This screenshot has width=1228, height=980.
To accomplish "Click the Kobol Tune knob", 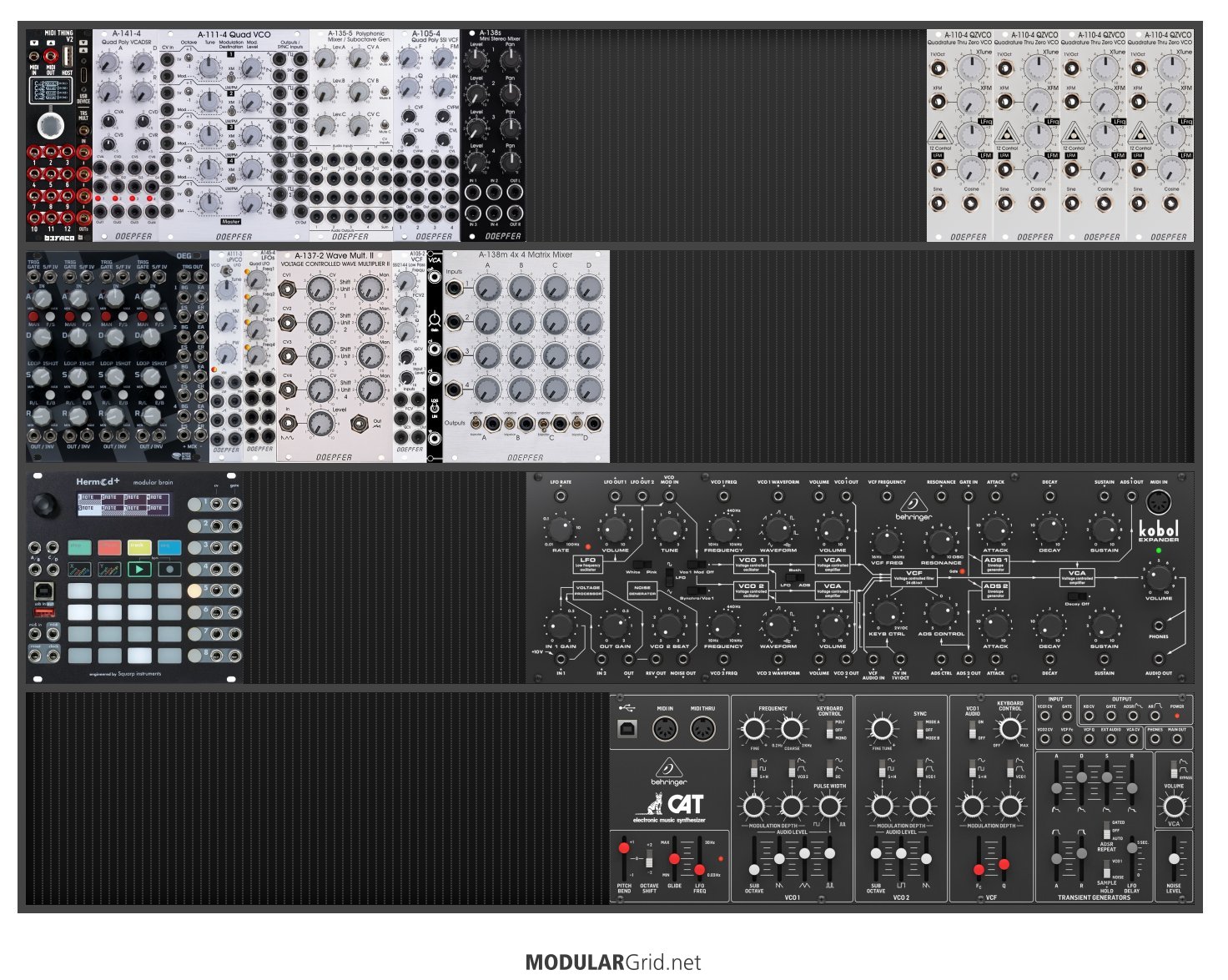I will click(669, 528).
